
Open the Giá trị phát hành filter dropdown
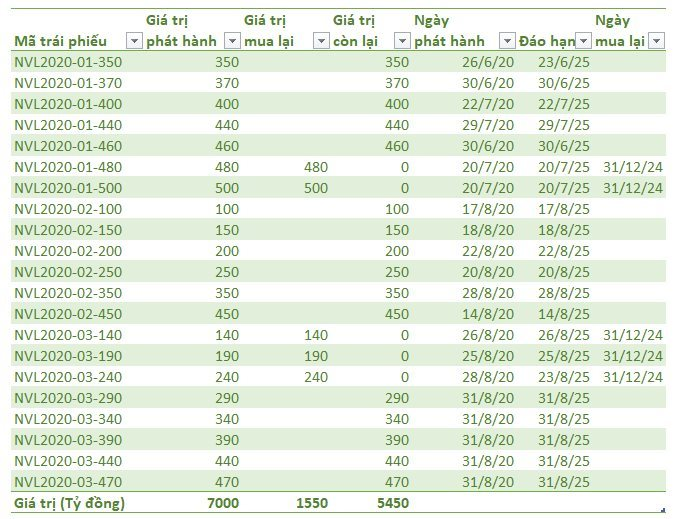point(232,41)
